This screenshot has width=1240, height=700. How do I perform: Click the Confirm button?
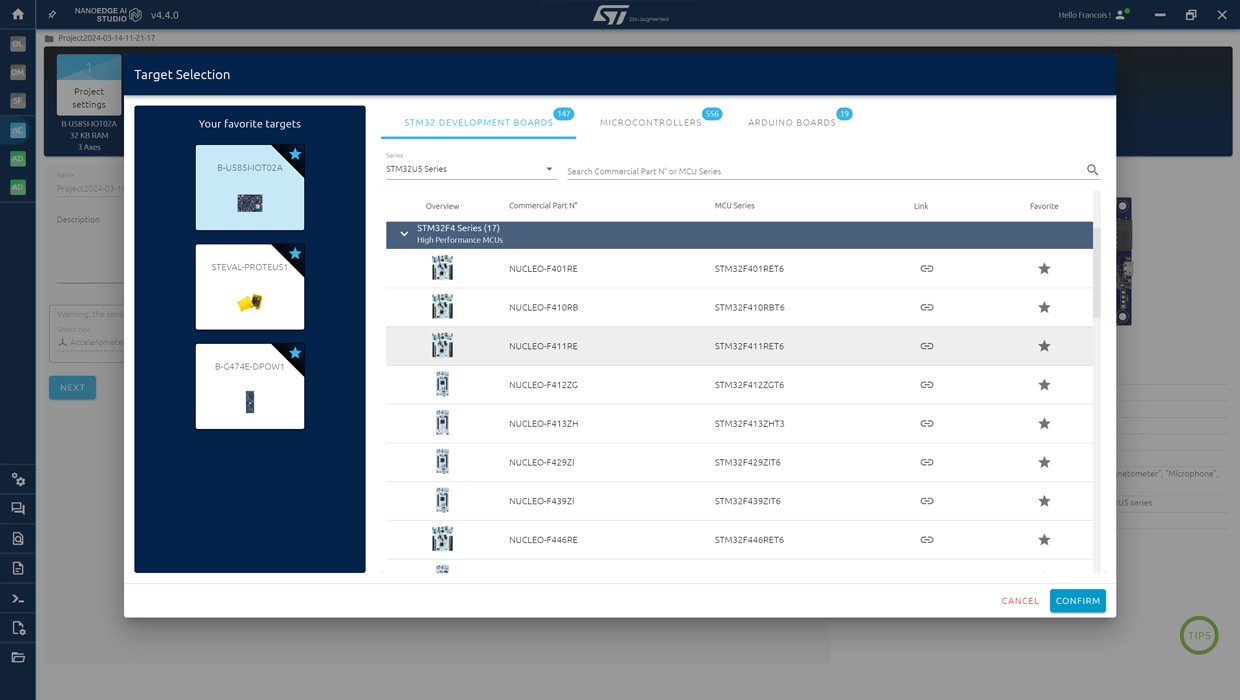point(1077,601)
